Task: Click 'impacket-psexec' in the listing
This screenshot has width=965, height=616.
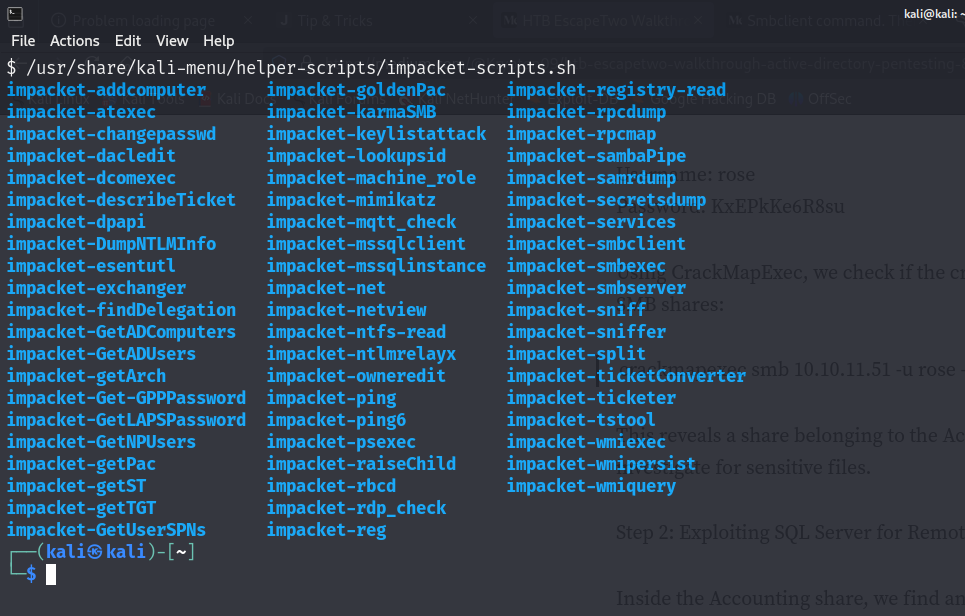Action: point(341,442)
